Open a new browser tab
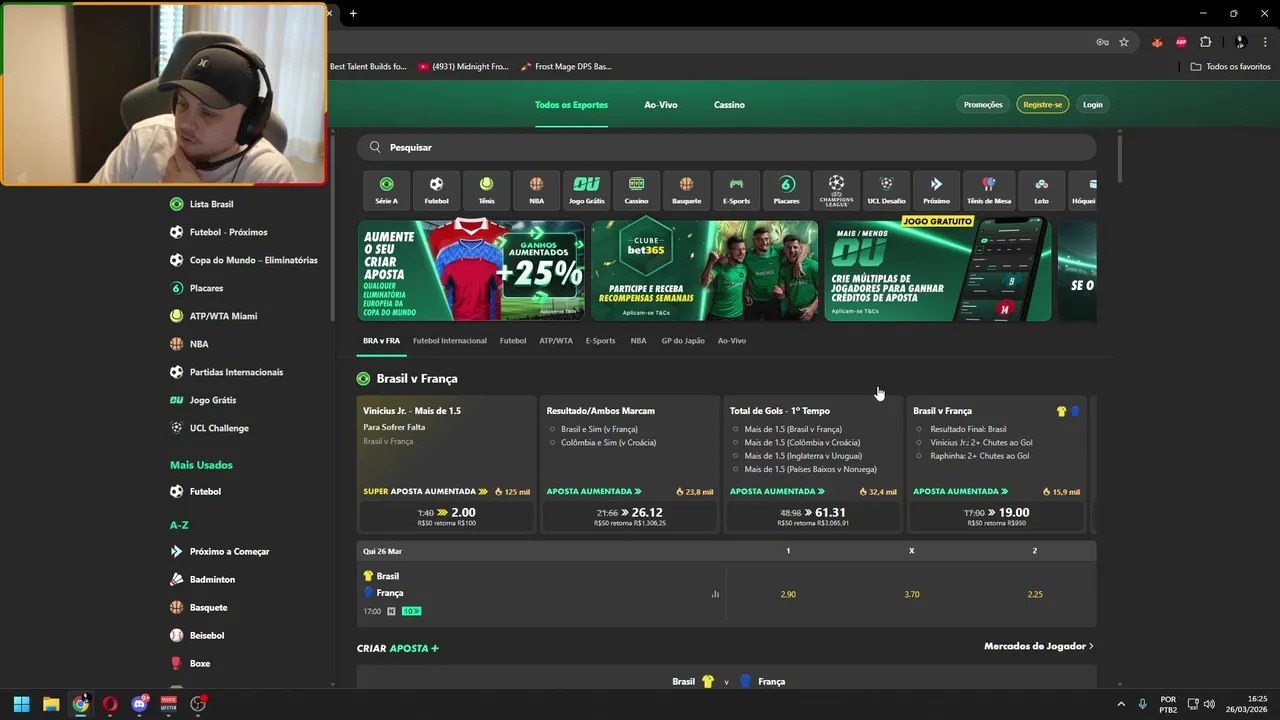The height and width of the screenshot is (720, 1280). pos(353,13)
